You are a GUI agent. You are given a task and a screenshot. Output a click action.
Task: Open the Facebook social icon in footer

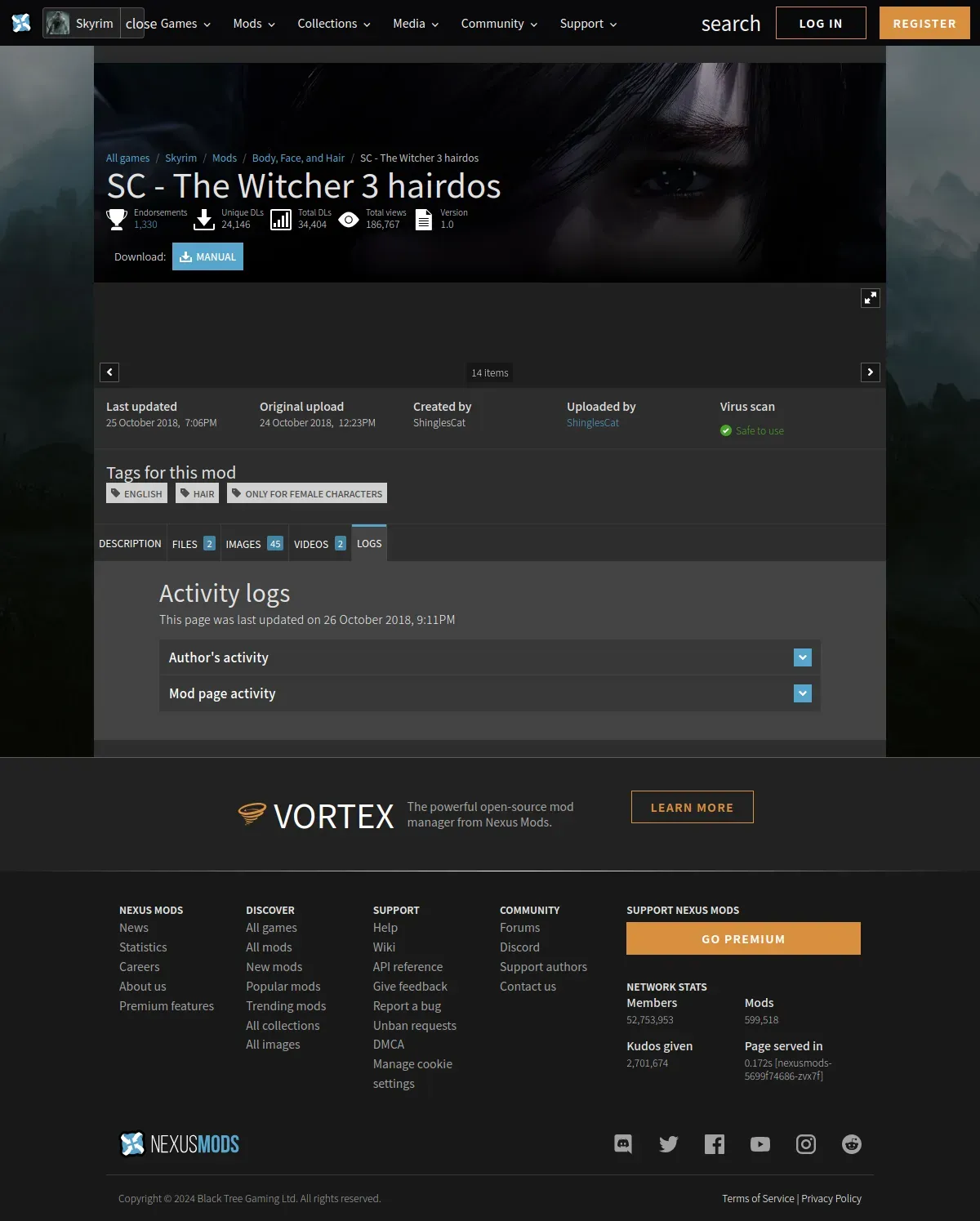pos(715,1144)
